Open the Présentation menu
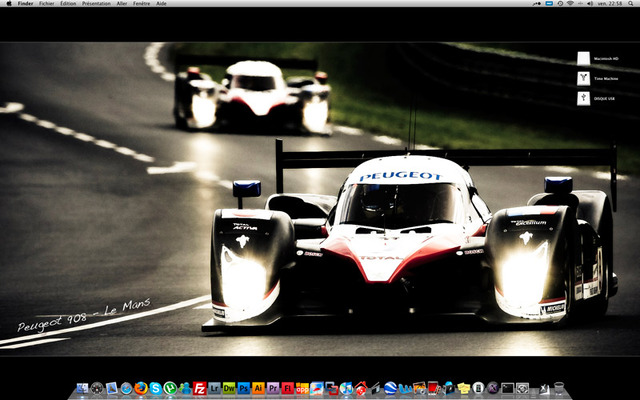This screenshot has height=400, width=640. pos(96,3)
